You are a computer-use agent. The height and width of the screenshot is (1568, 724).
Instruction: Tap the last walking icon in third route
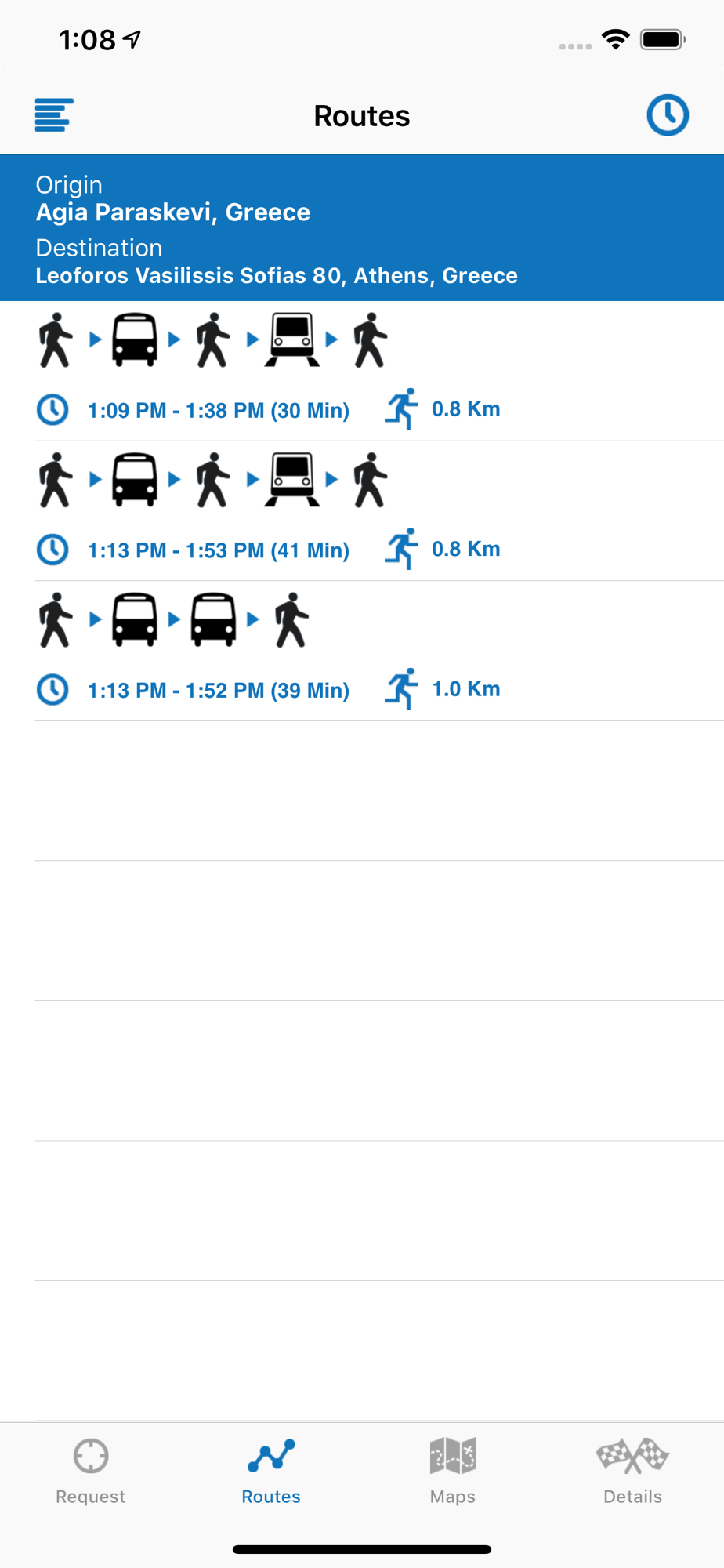(x=291, y=619)
